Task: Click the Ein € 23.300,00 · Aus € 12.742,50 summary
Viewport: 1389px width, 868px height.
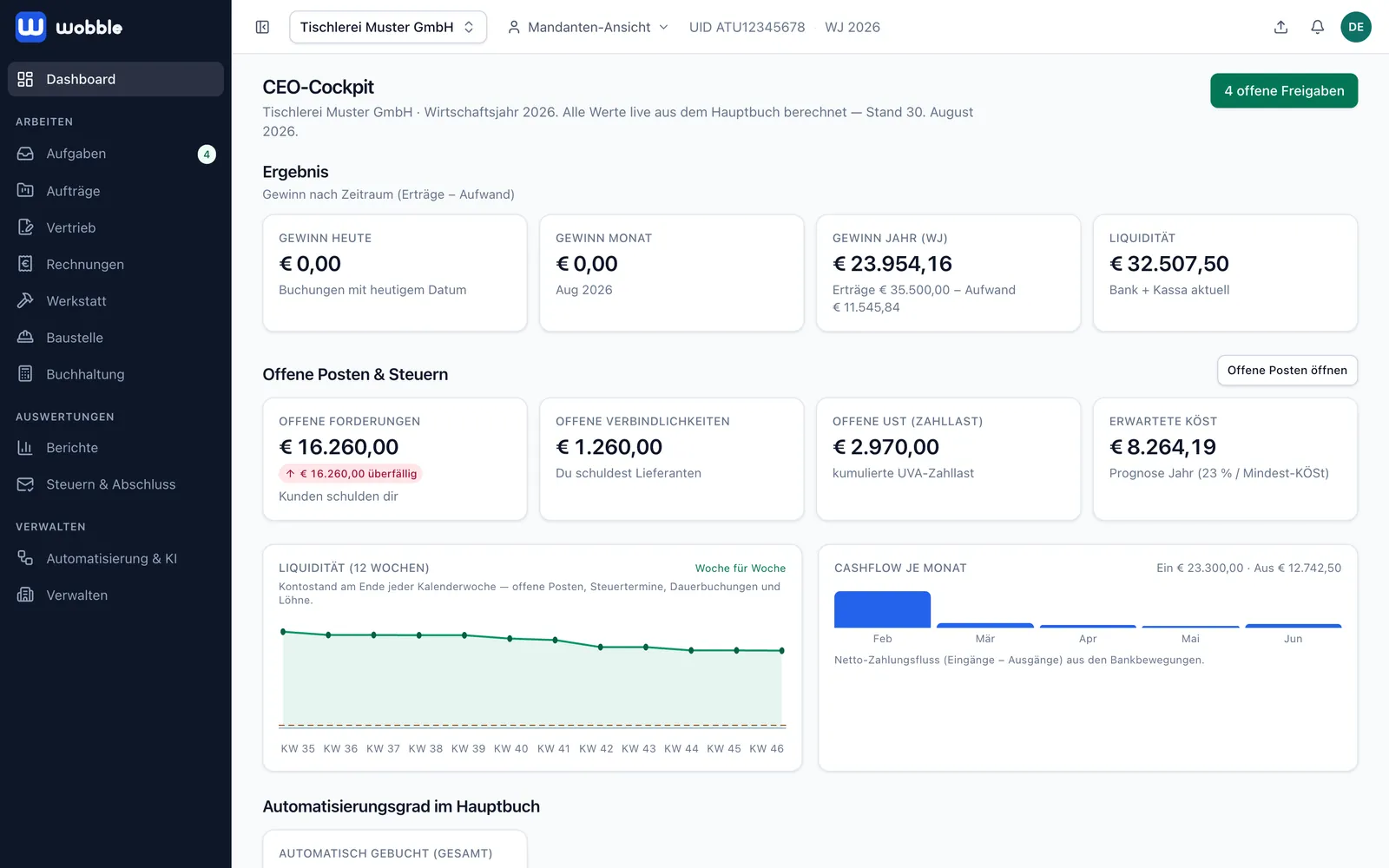Action: 1248,569
